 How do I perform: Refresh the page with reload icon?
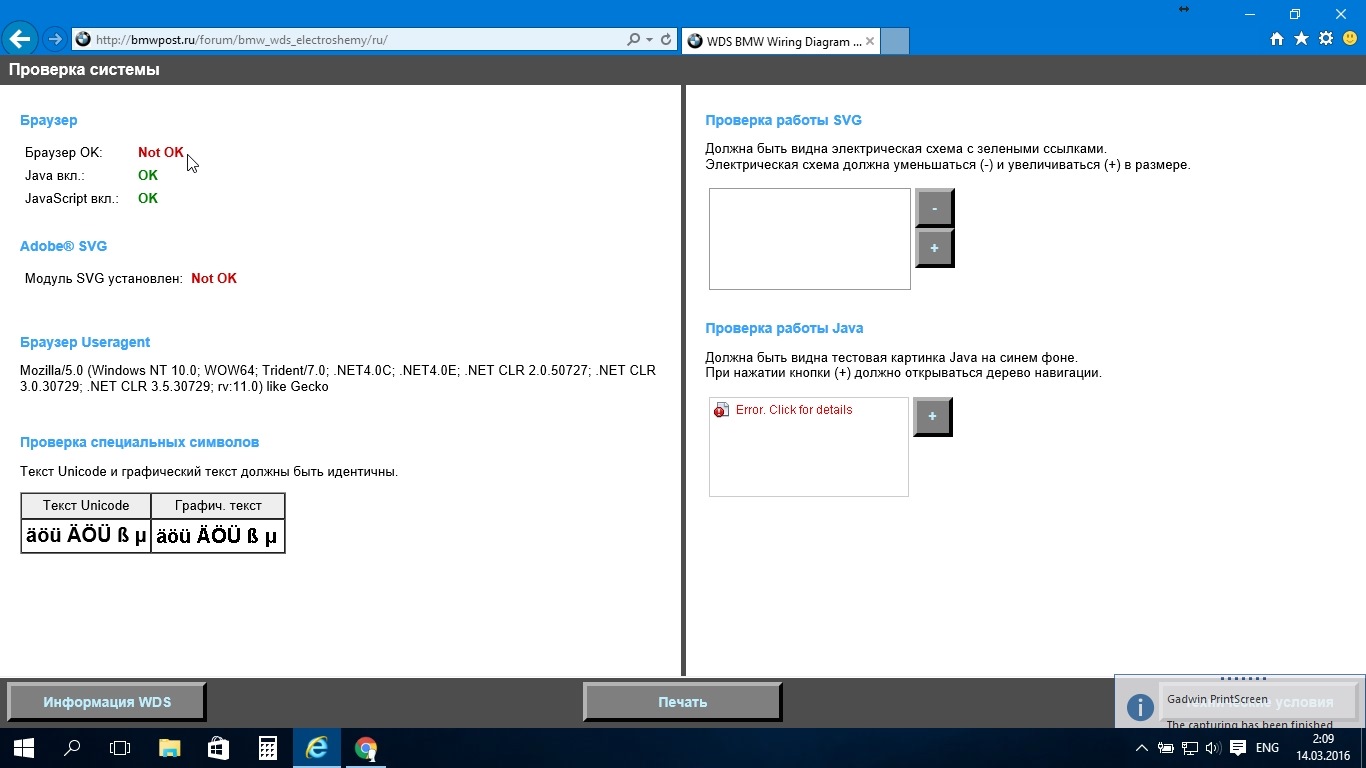coord(666,40)
